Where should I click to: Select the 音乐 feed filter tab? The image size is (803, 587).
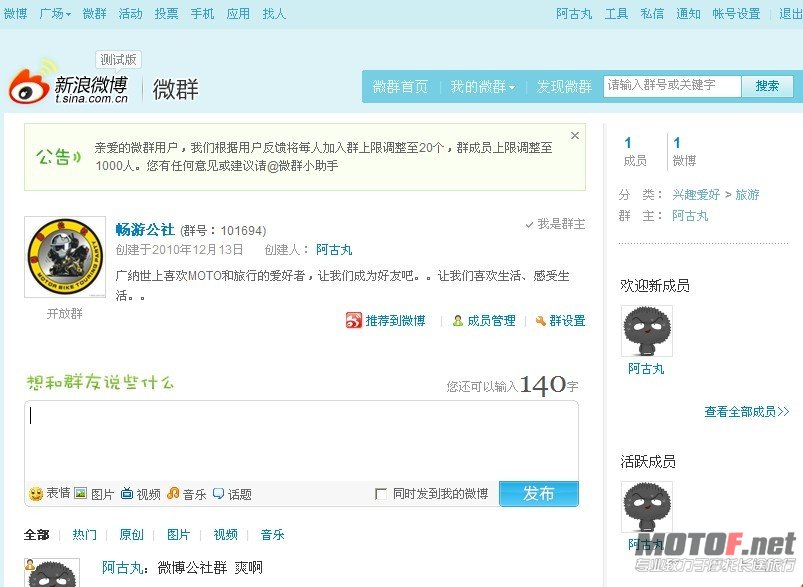tap(272, 535)
